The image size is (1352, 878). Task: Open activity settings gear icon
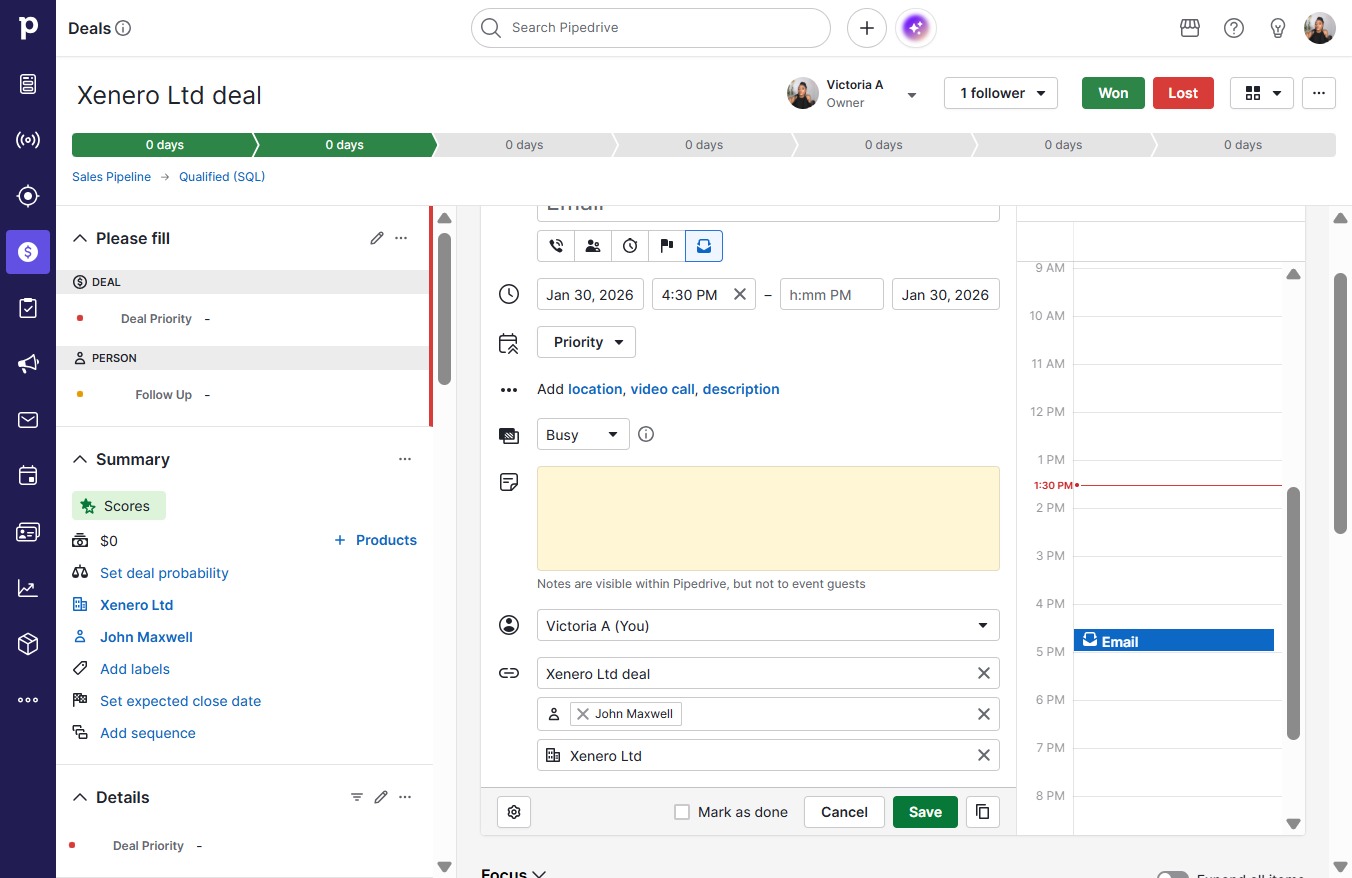pos(514,812)
